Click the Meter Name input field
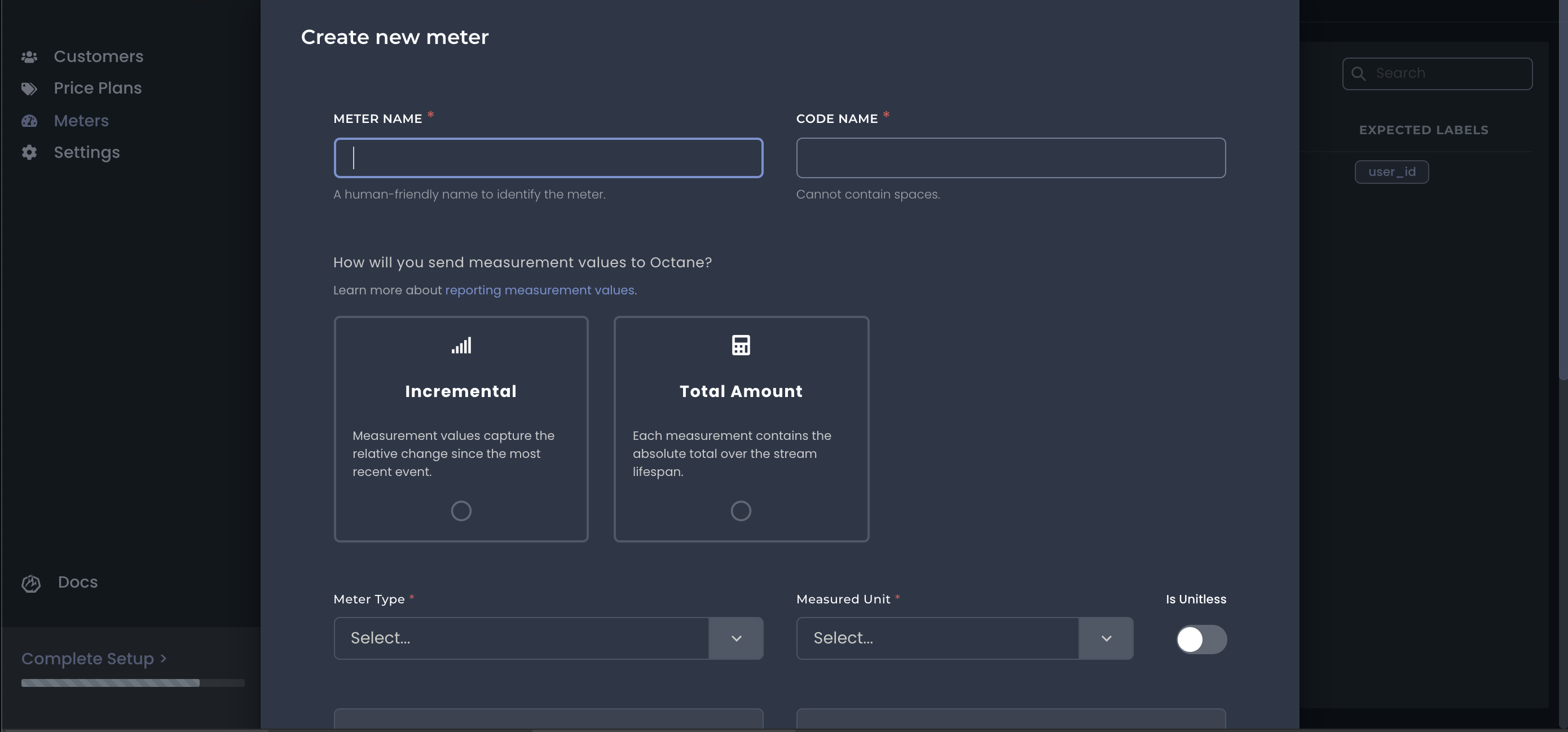 [x=548, y=157]
